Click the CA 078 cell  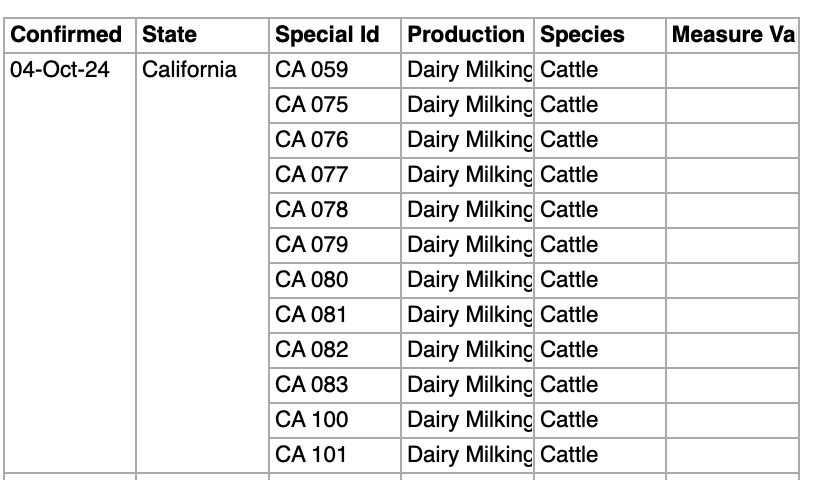point(312,210)
